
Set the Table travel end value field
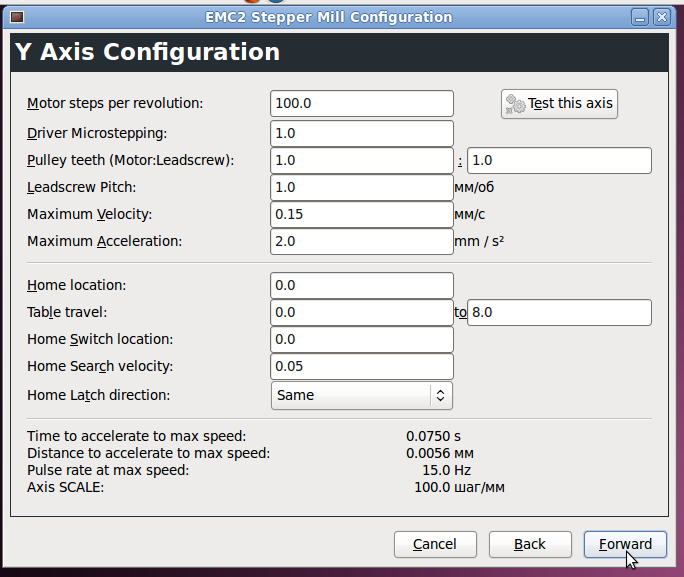tap(559, 312)
